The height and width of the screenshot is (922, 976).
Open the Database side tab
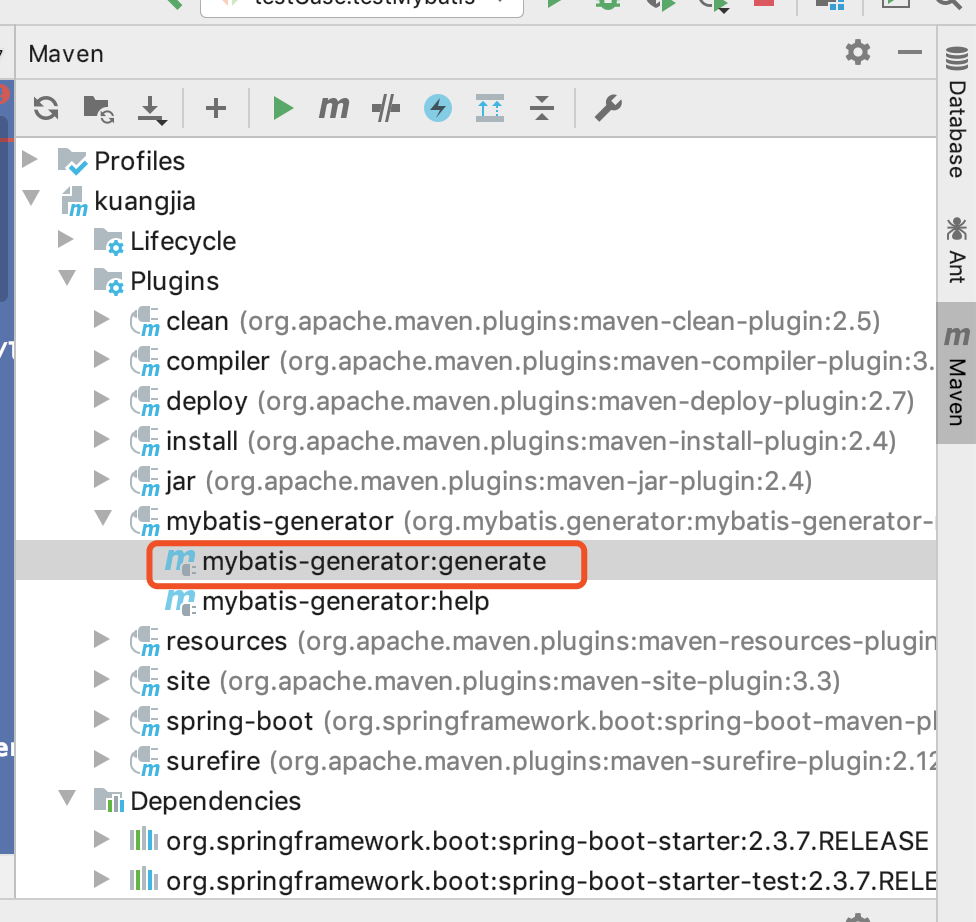coord(957,112)
